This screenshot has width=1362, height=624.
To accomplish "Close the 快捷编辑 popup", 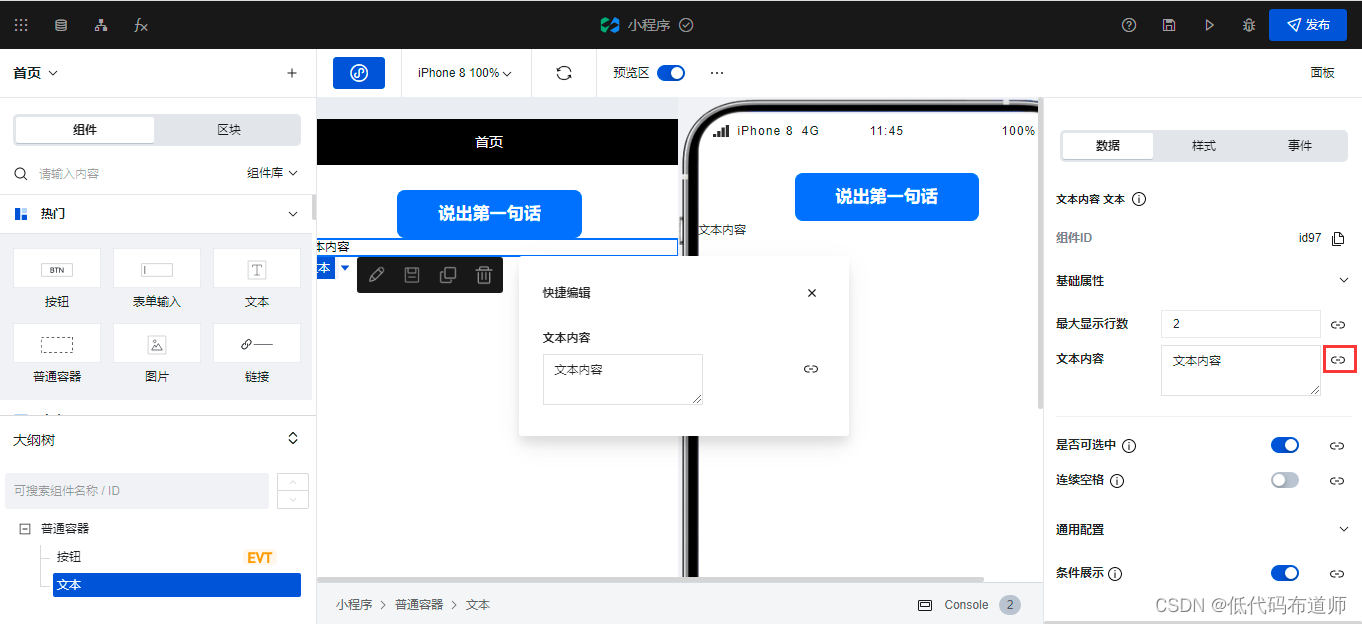I will [812, 293].
